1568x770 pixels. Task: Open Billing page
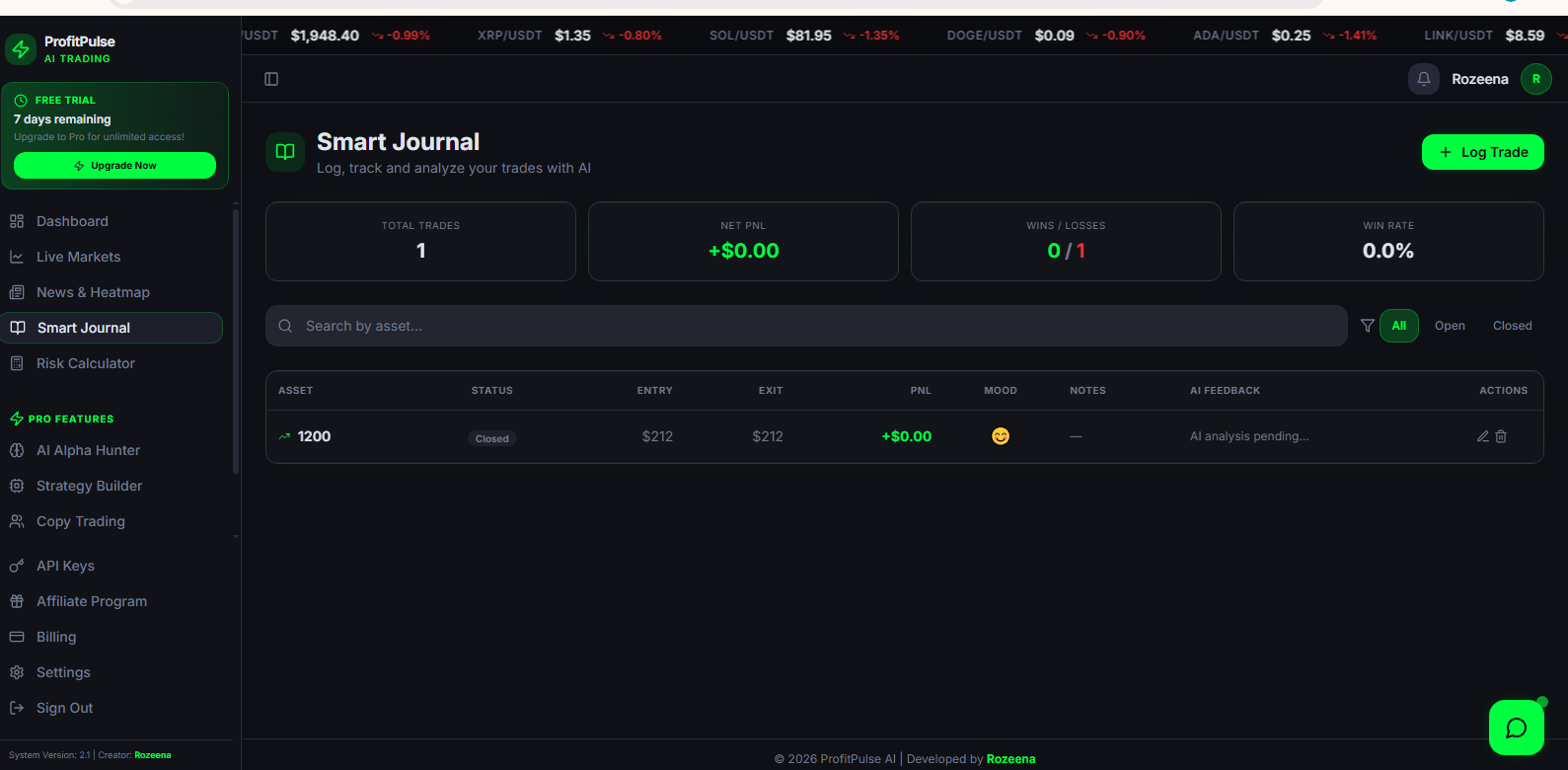click(112, 637)
